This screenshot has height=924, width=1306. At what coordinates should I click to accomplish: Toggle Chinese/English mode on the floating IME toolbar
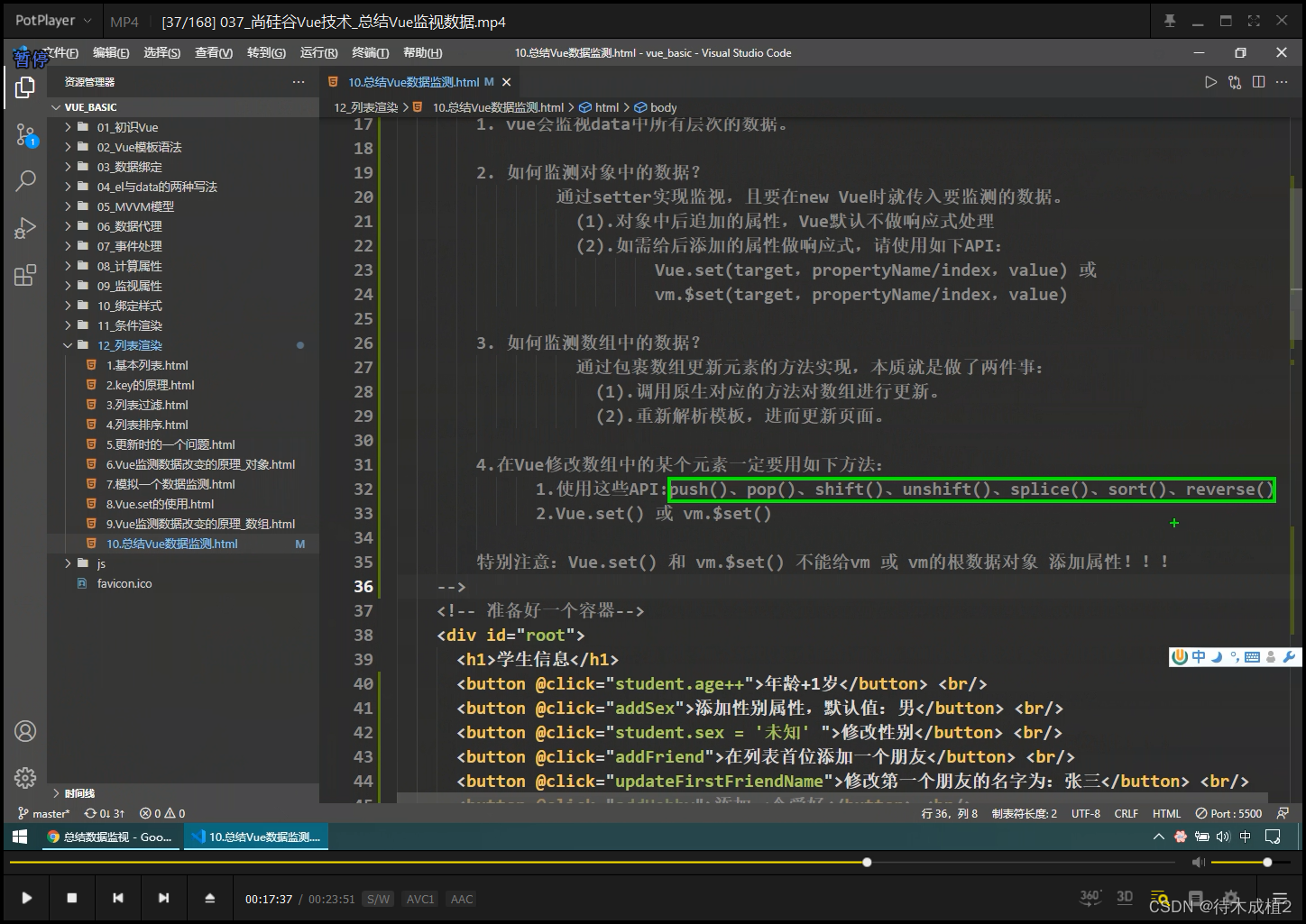coord(1199,657)
